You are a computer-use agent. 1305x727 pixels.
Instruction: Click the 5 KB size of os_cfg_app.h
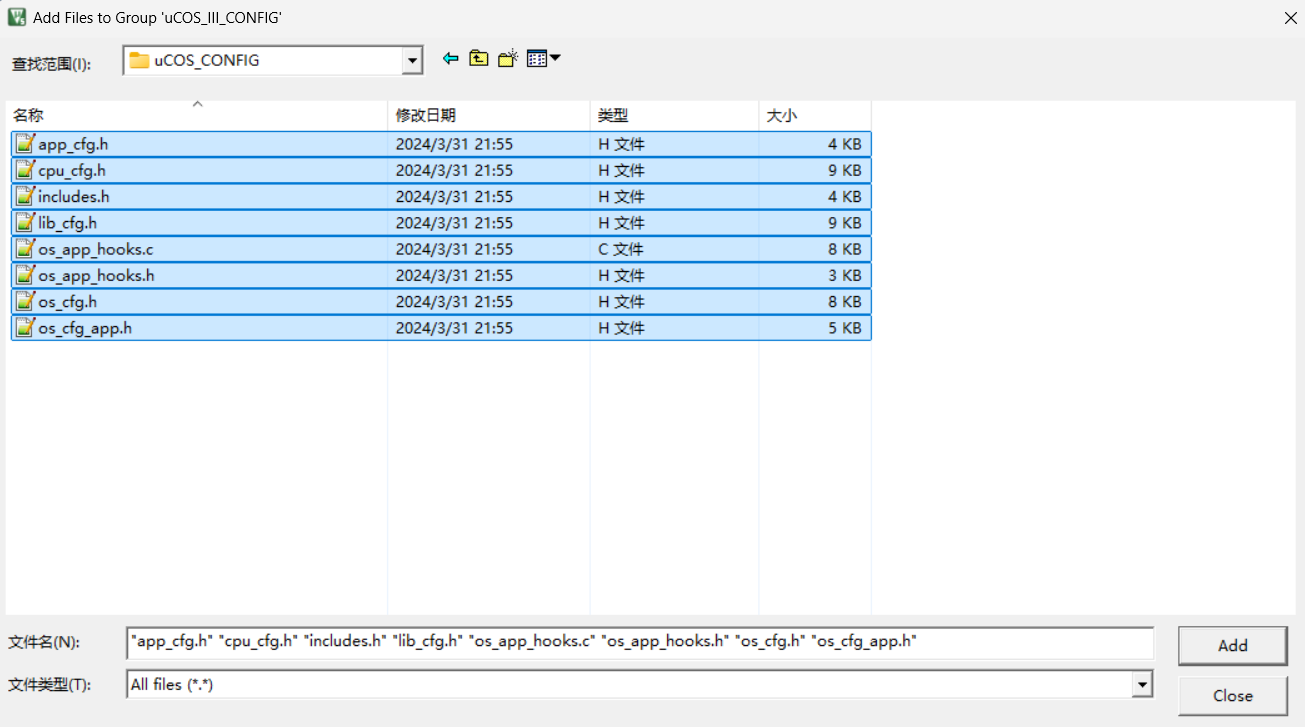(844, 328)
